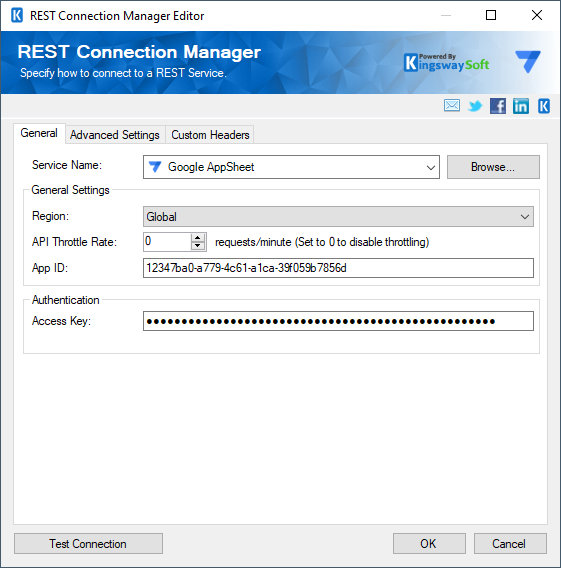
Task: Click the API Throttle Rate number field
Action: pyautogui.click(x=167, y=242)
